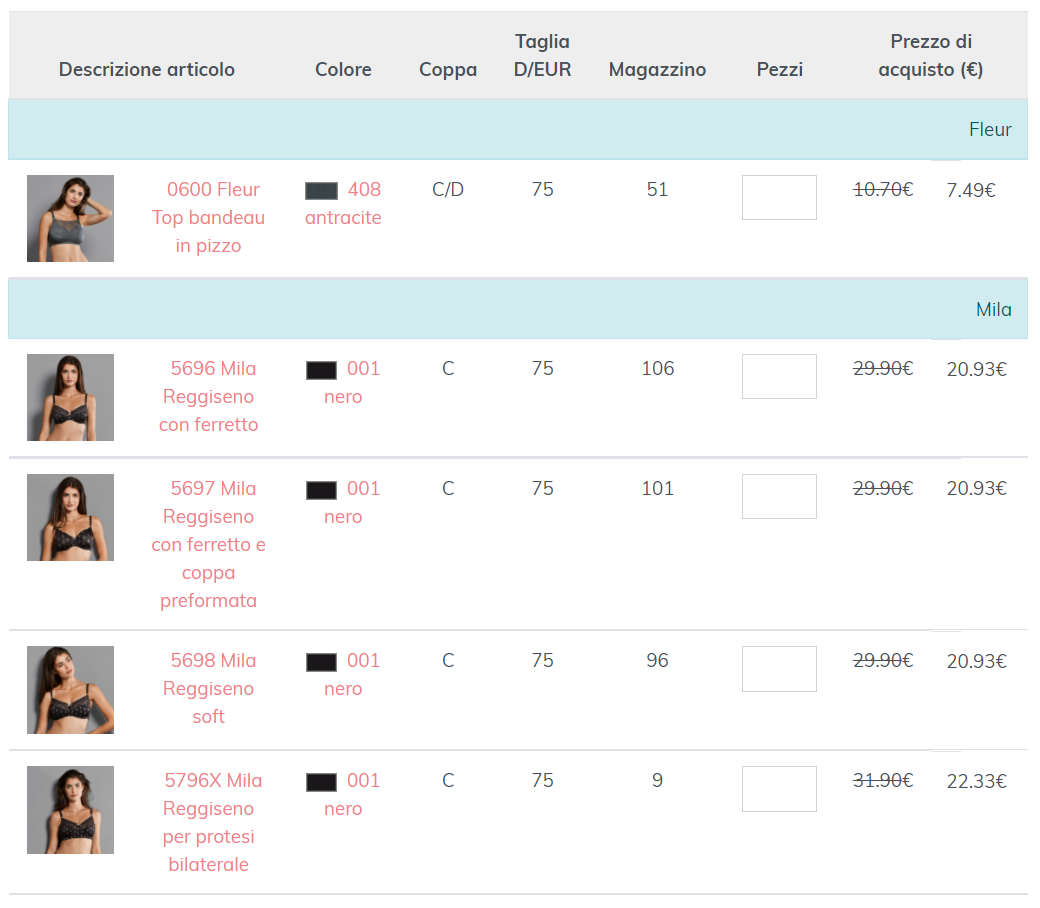Click the 5698 Mila Reggiseno soft thumbnail
The width and height of the screenshot is (1040, 908).
pos(70,689)
